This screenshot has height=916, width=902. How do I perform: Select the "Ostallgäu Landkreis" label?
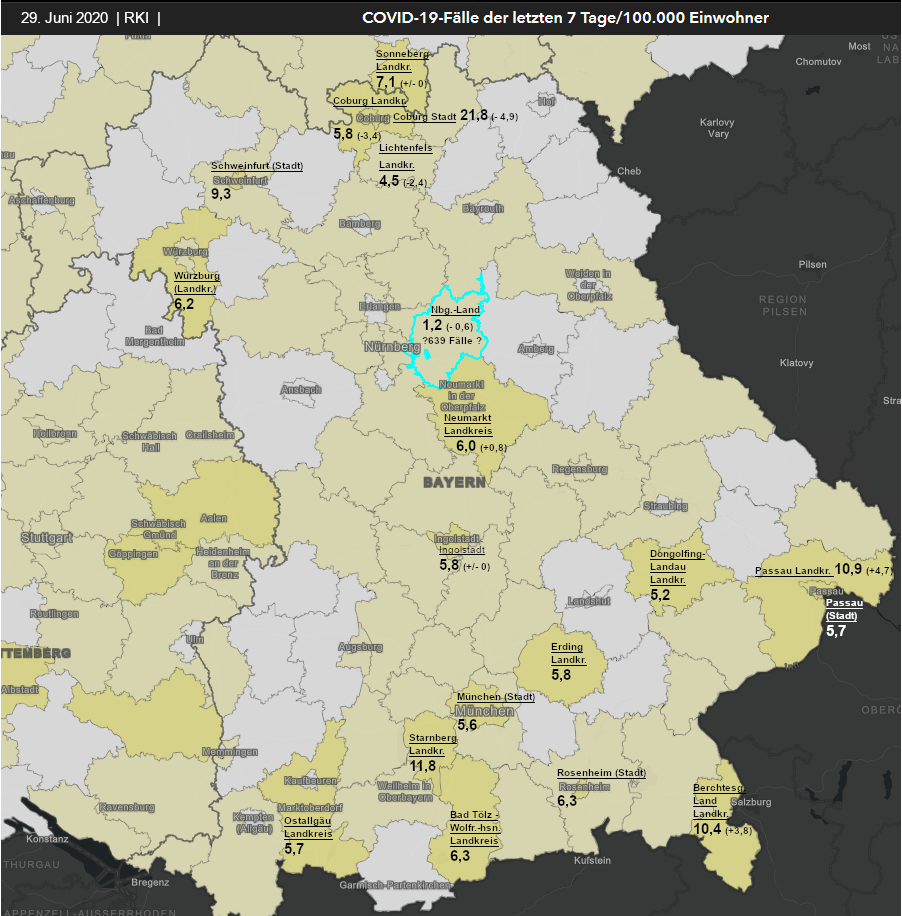pos(308,827)
